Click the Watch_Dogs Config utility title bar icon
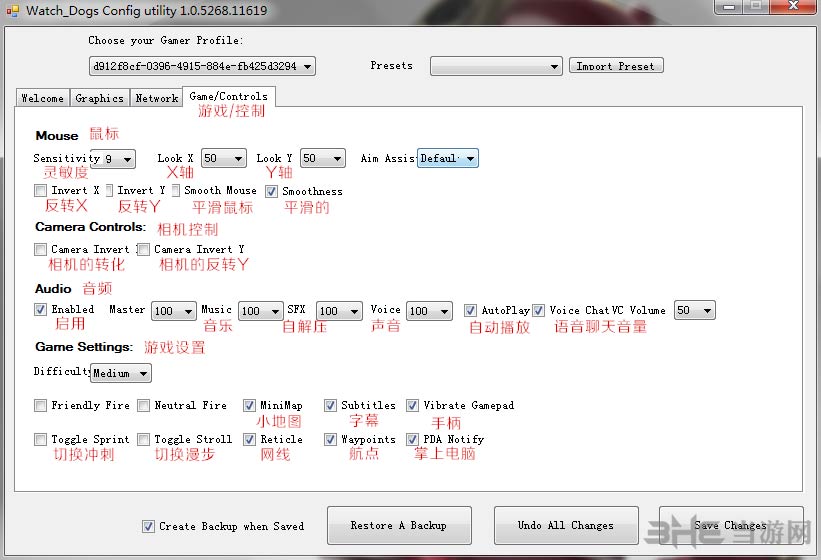This screenshot has height=560, width=821. (13, 10)
